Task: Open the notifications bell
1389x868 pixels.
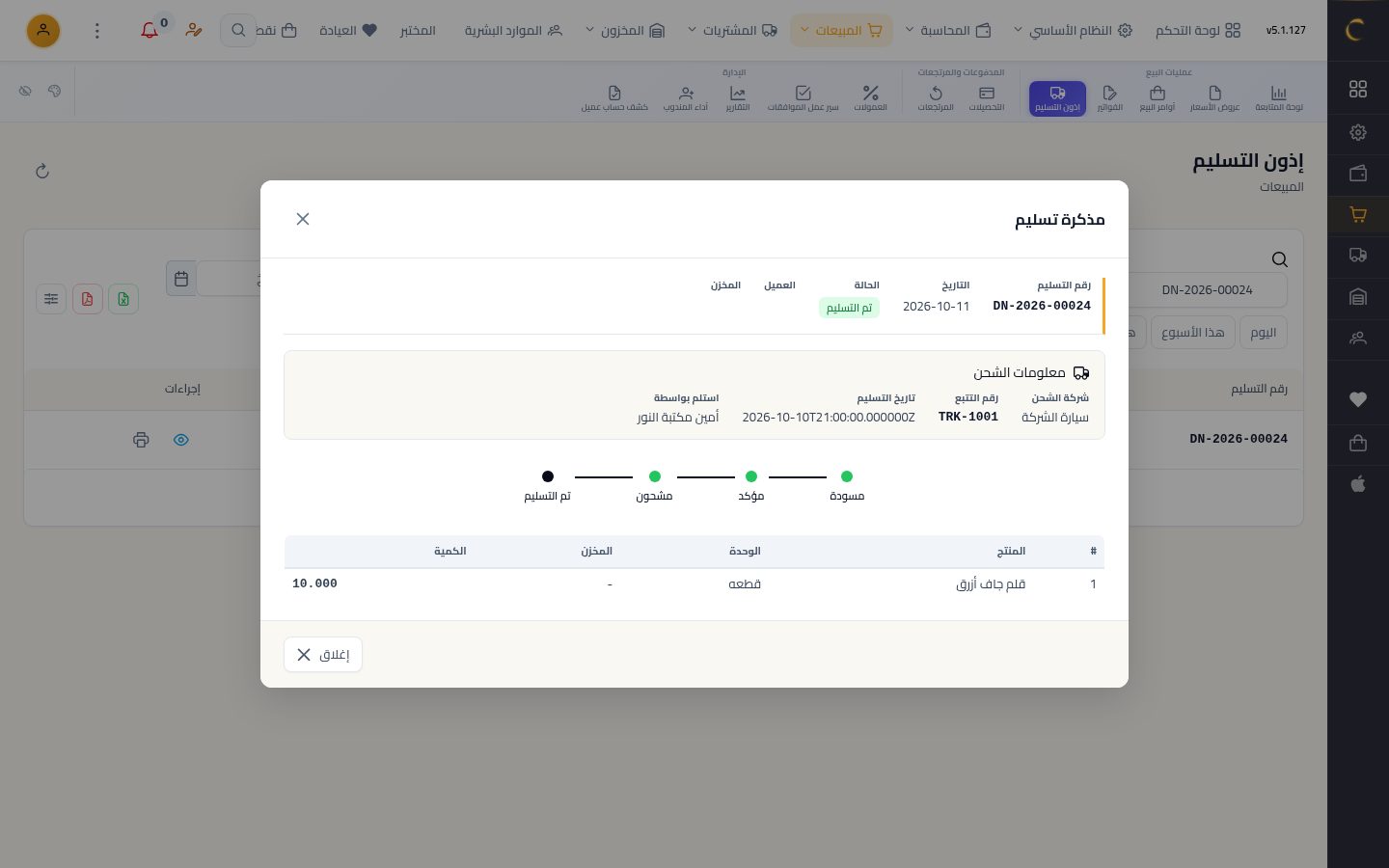Action: (150, 30)
